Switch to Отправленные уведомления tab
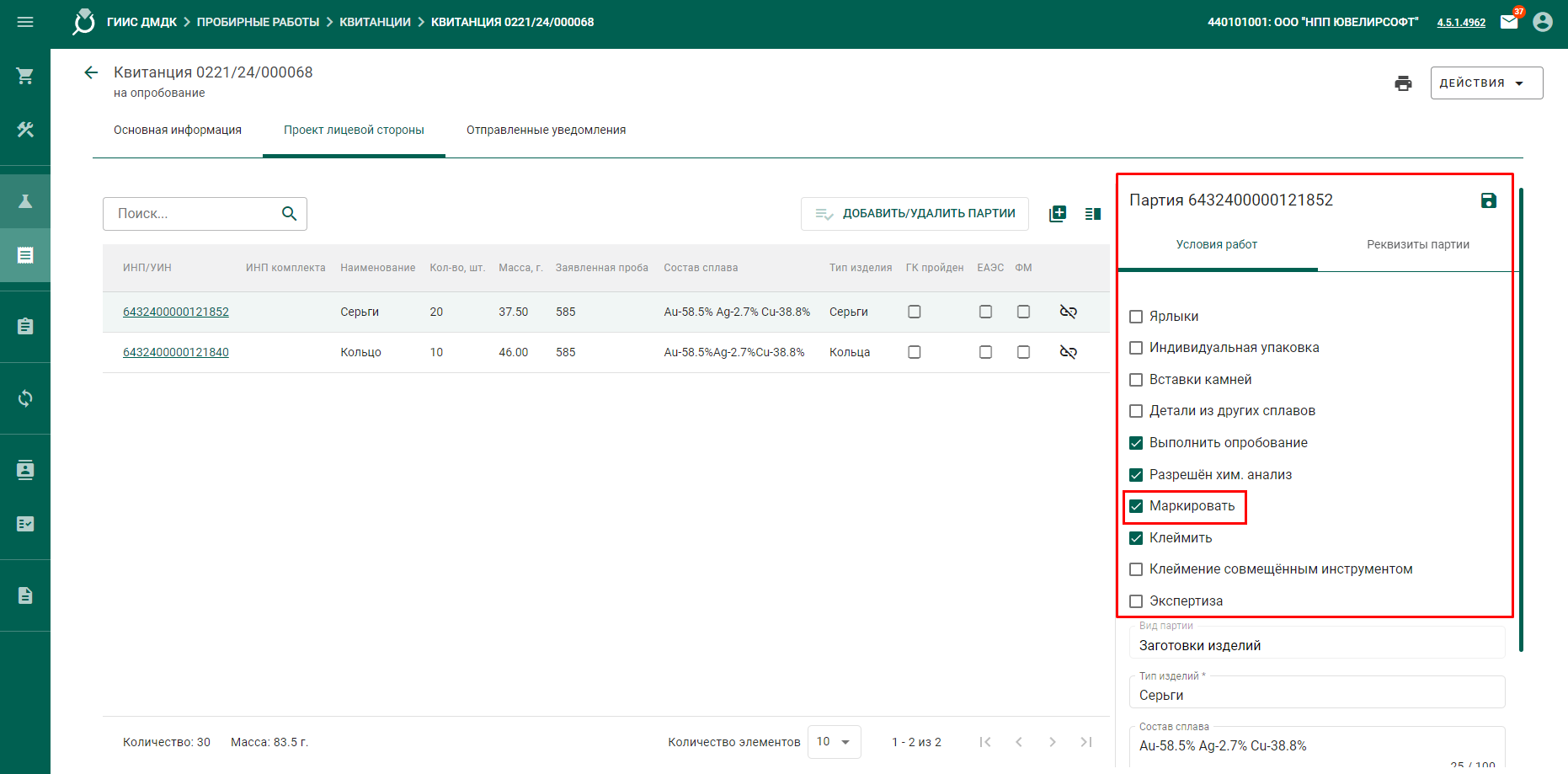This screenshot has height=774, width=1568. click(x=547, y=130)
